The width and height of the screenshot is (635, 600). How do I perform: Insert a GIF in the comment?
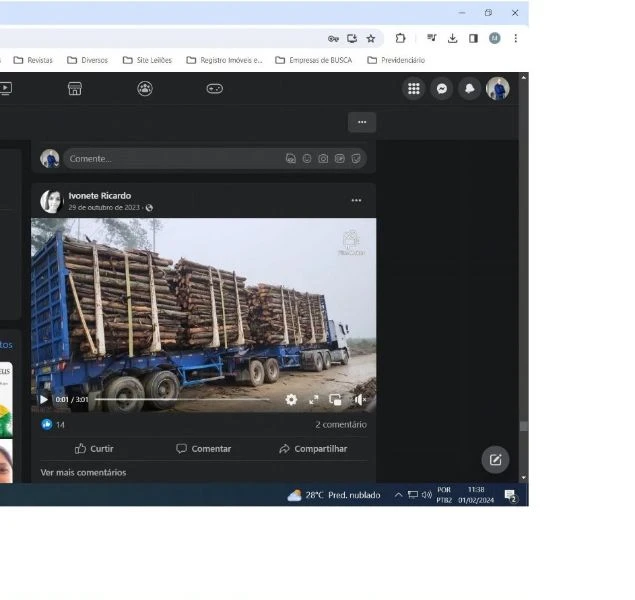pos(339,159)
